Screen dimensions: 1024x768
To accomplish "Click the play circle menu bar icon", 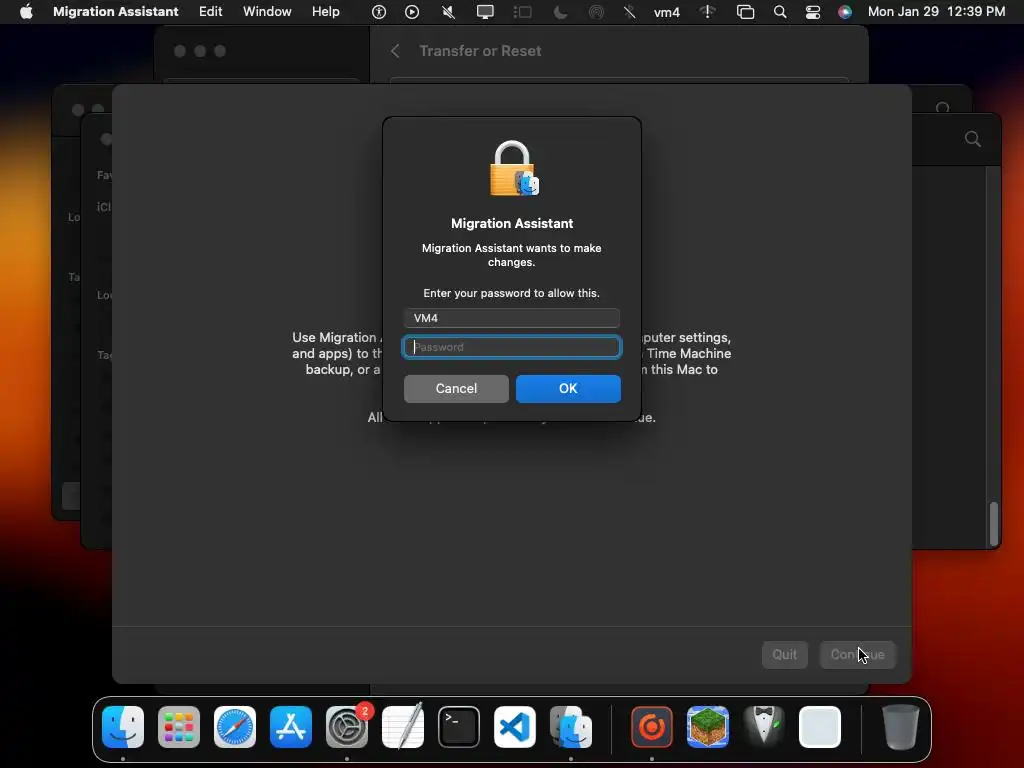I will point(412,12).
